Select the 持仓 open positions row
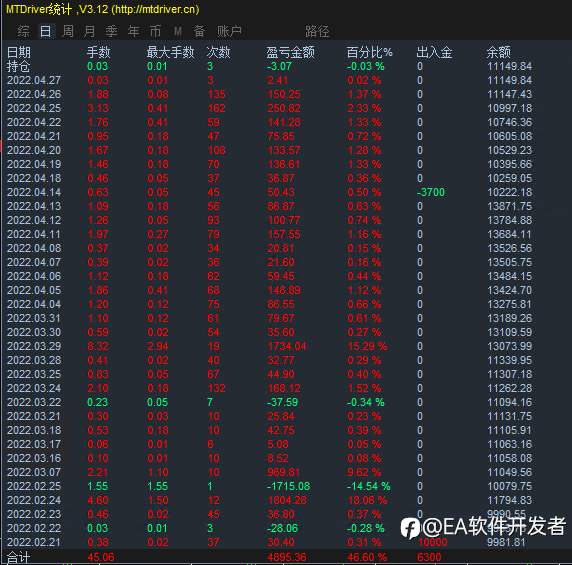The height and width of the screenshot is (565, 572). click(x=269, y=66)
